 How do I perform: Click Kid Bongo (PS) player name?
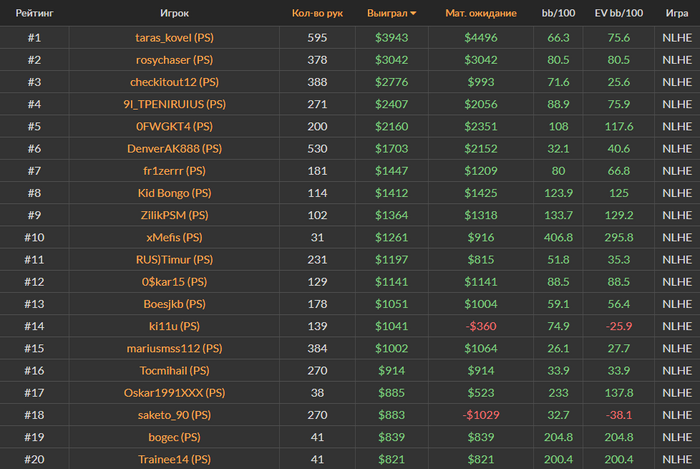tap(174, 193)
